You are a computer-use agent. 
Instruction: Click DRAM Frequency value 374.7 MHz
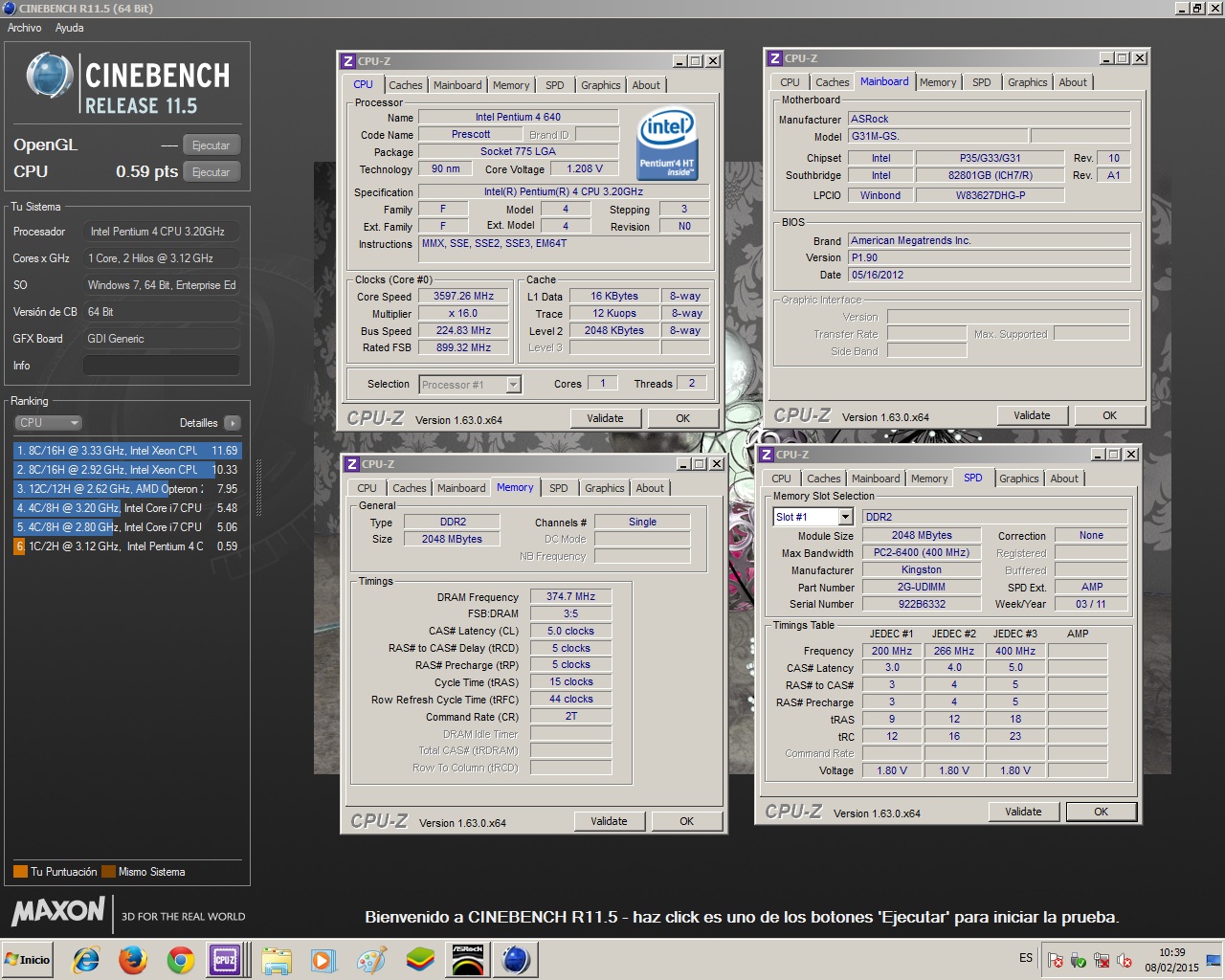[570, 596]
